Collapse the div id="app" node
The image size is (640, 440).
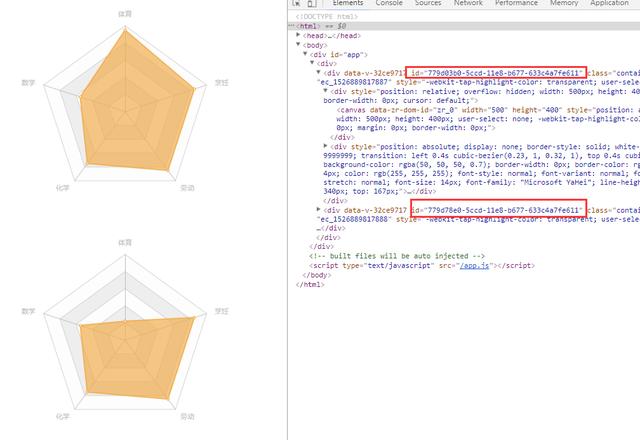point(305,53)
